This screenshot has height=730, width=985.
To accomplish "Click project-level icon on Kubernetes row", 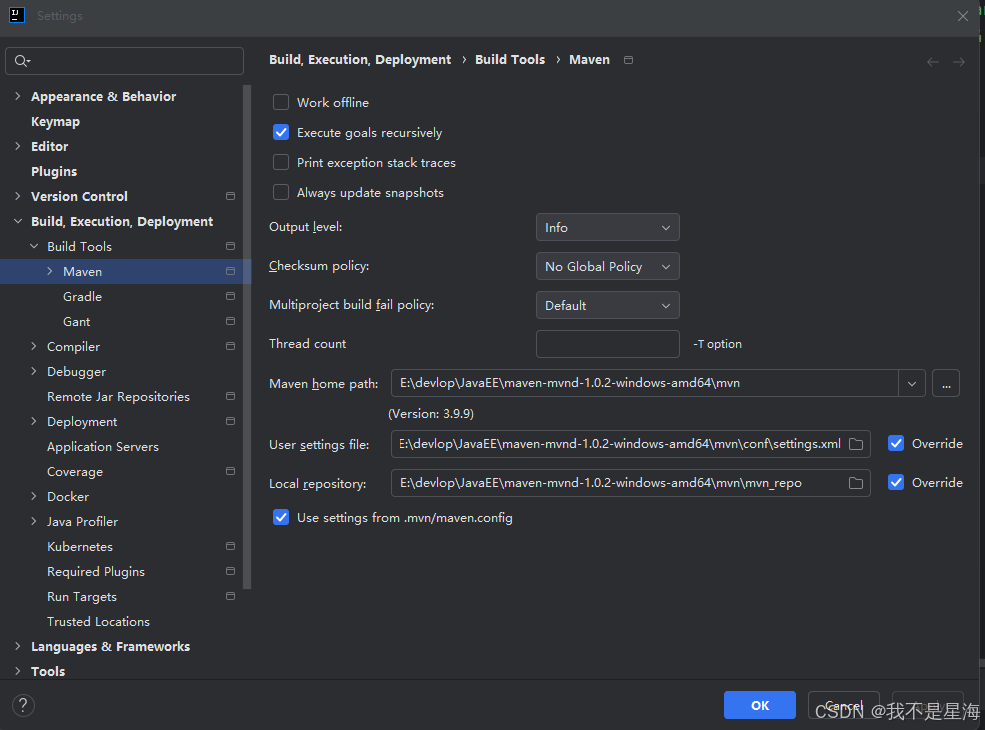I will click(x=231, y=546).
